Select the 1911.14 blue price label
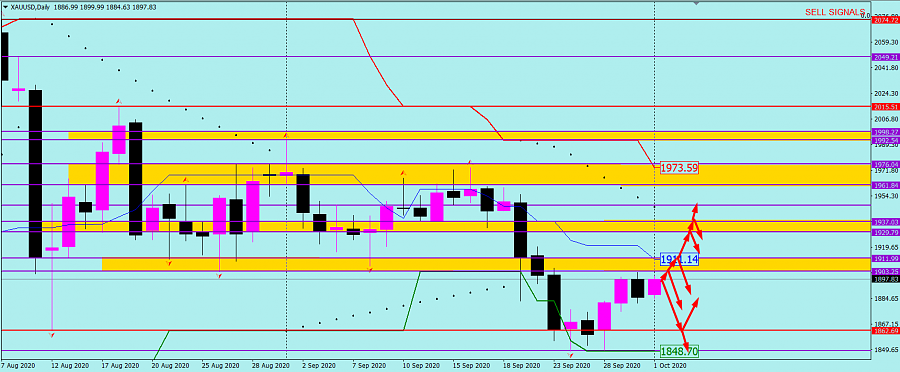The image size is (900, 372). coord(679,259)
